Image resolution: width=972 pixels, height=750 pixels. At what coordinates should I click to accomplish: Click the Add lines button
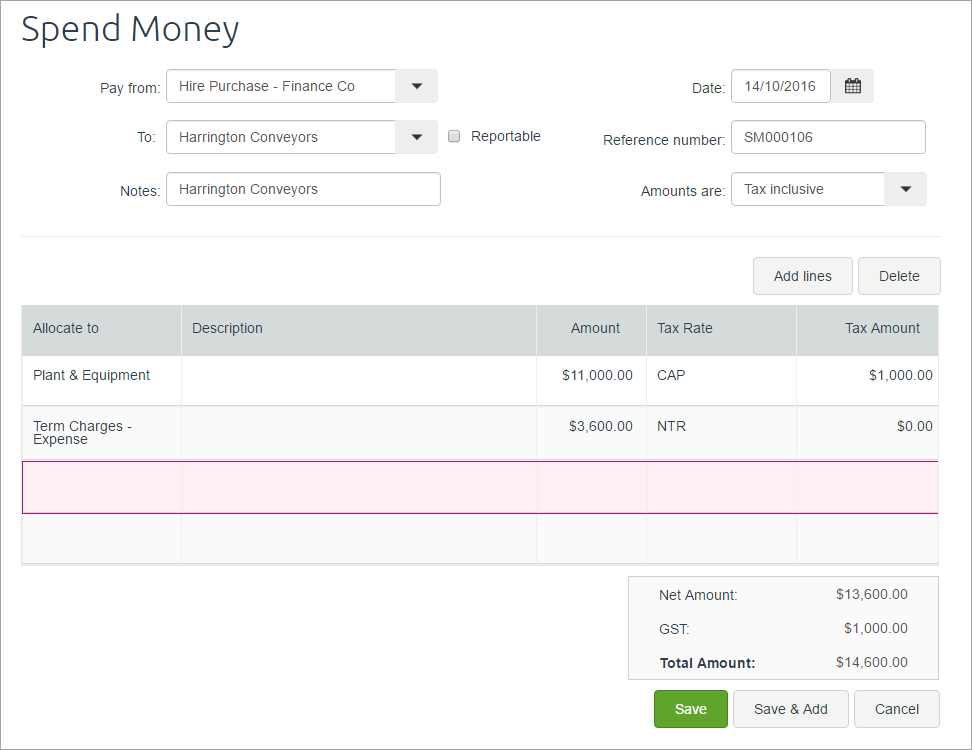coord(802,276)
